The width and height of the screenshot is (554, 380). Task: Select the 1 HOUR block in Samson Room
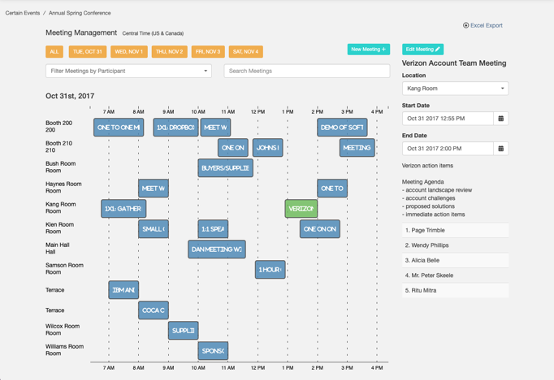pos(270,269)
